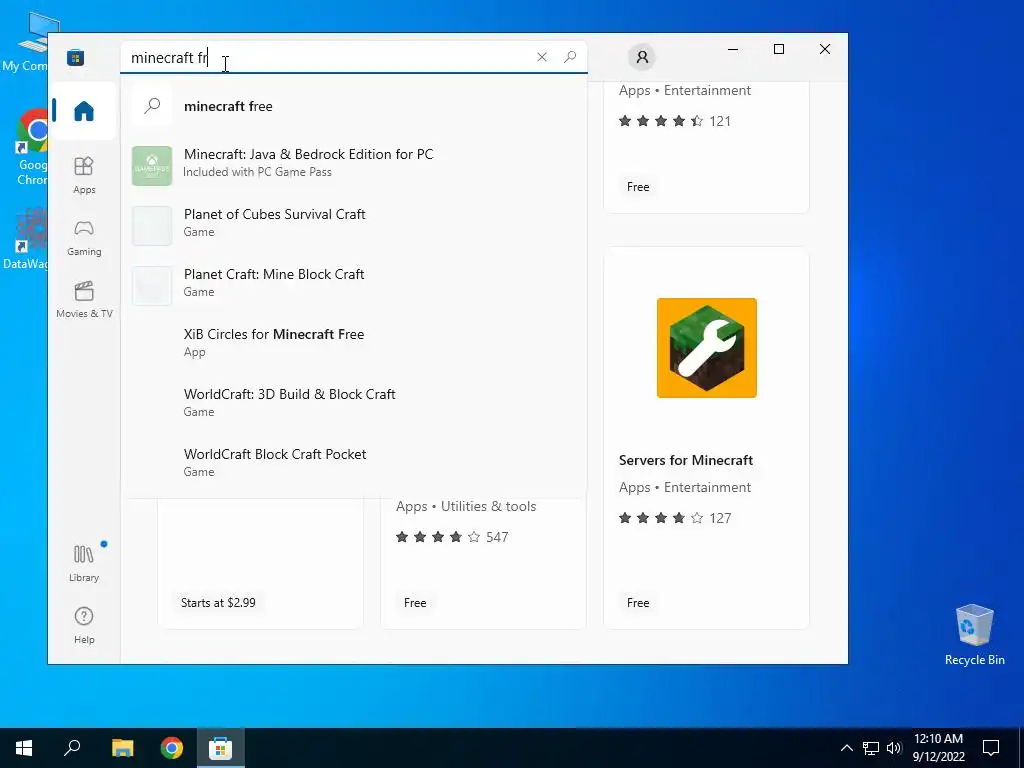This screenshot has height=768, width=1024.
Task: Click Free button on Utilities & tools card
Action: [x=415, y=603]
